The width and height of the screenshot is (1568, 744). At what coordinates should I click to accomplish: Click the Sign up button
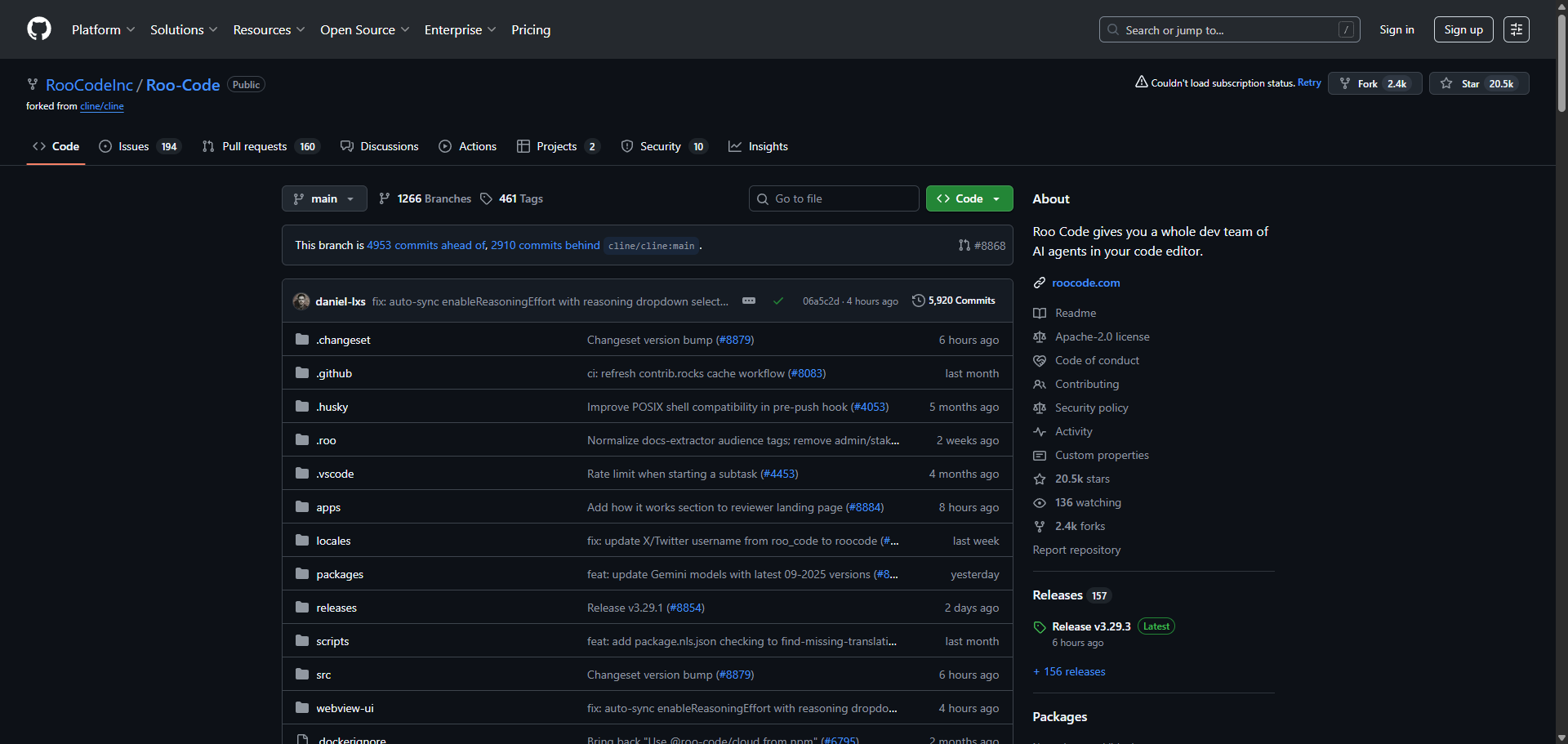point(1463,29)
